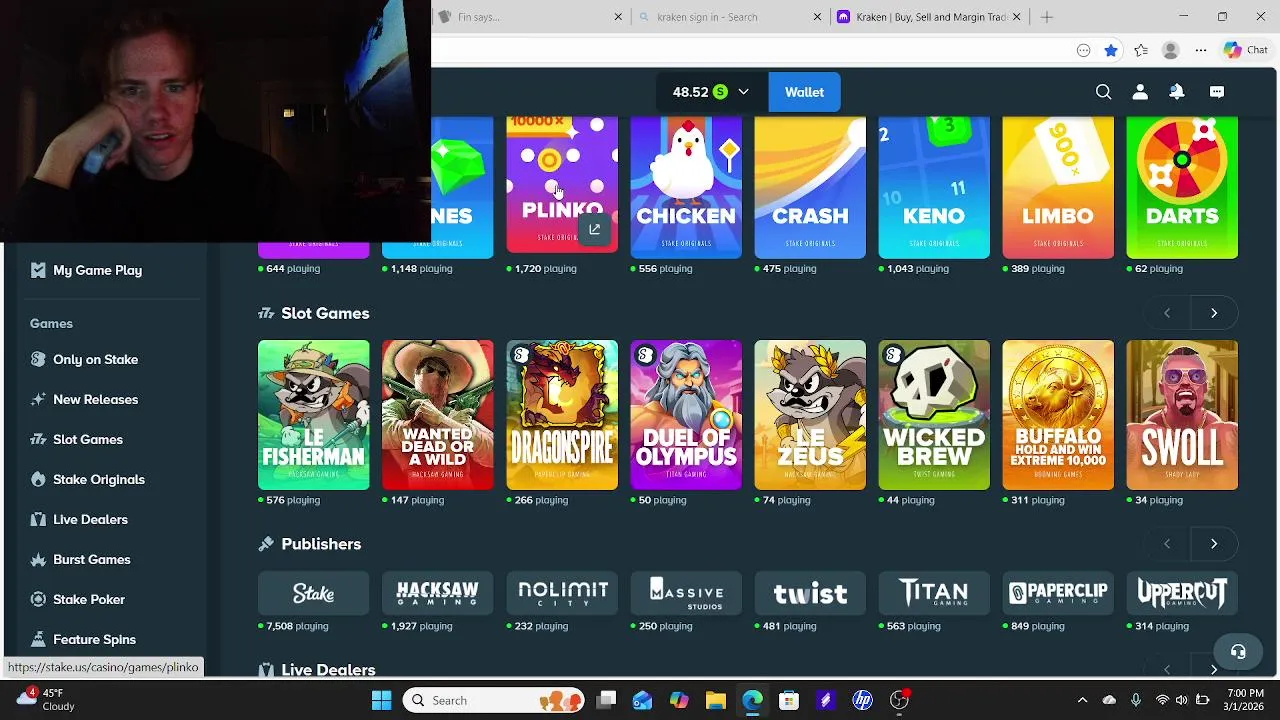
Task: Open the Hacksaw Gaming publisher tile
Action: point(438,593)
